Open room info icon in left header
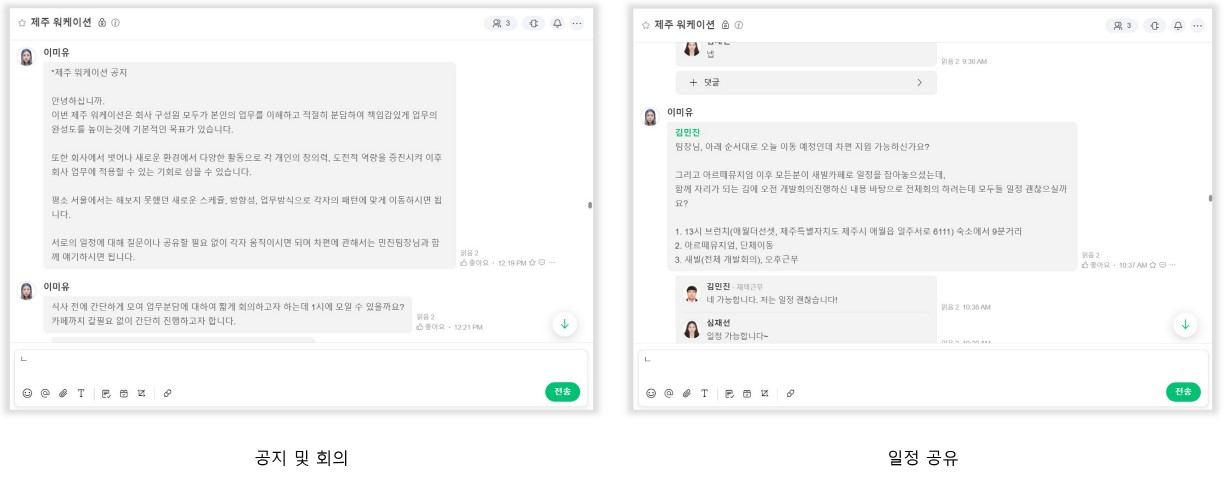This screenshot has width=1224, height=477. (x=116, y=23)
